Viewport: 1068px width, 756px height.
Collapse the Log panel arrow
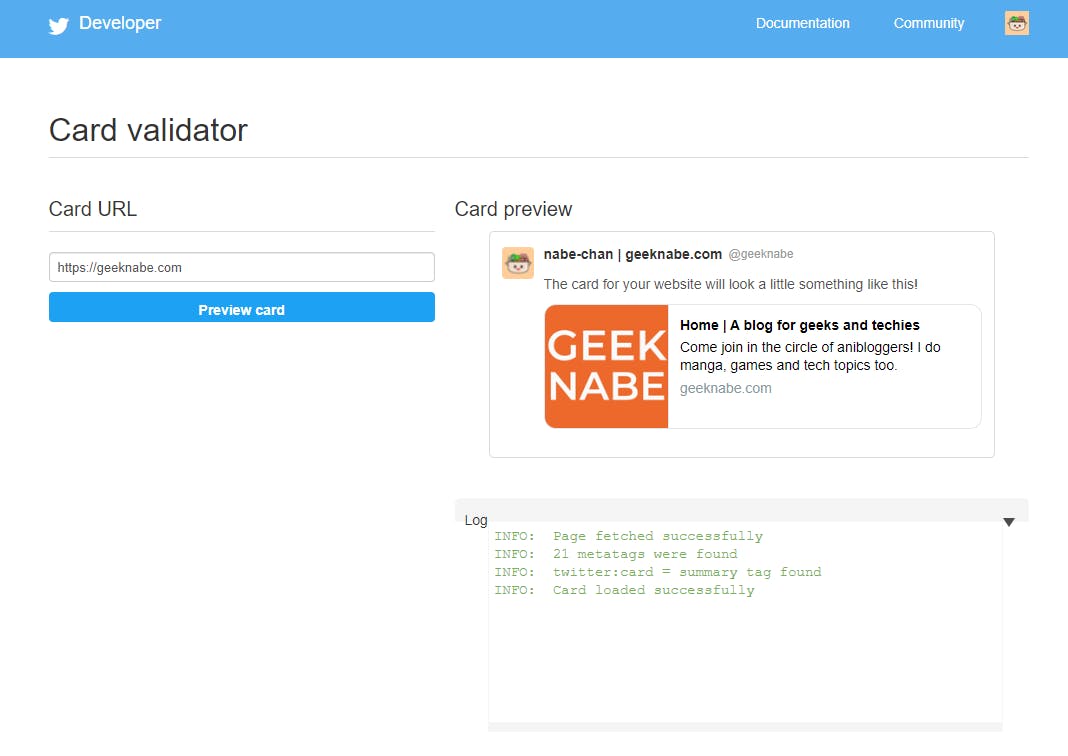(x=1009, y=522)
